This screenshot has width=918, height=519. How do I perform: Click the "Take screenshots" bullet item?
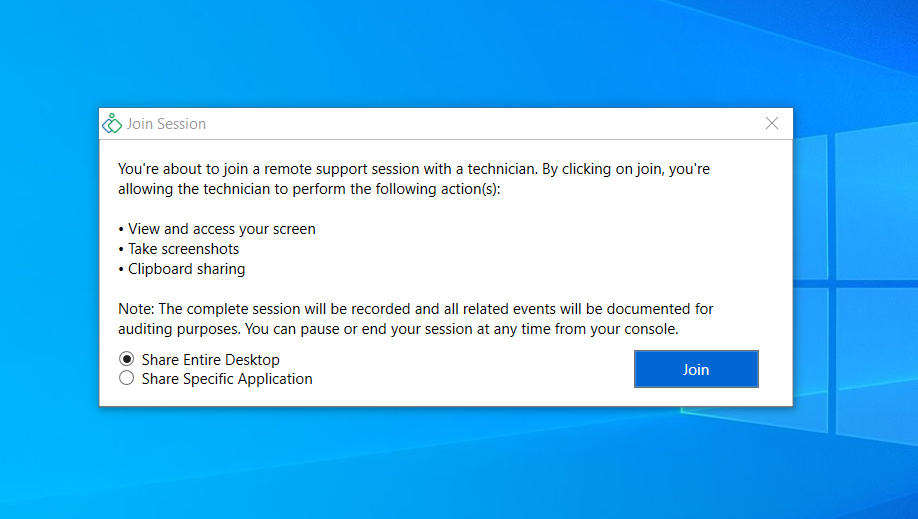coord(183,249)
